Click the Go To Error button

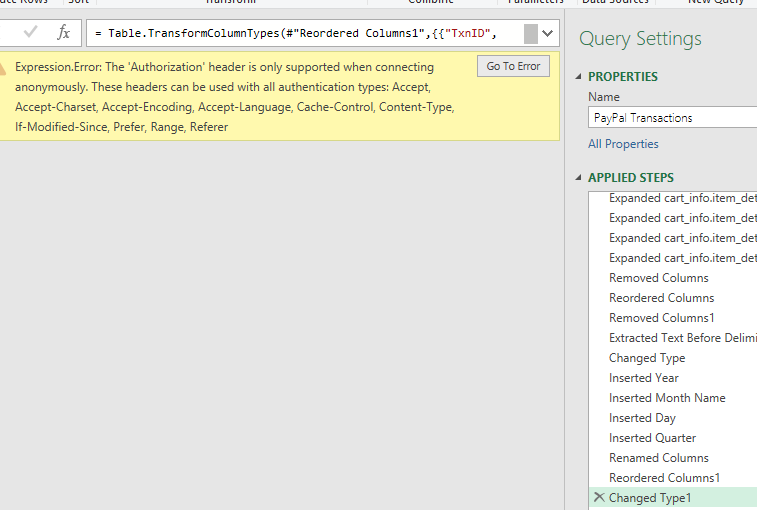(x=513, y=66)
